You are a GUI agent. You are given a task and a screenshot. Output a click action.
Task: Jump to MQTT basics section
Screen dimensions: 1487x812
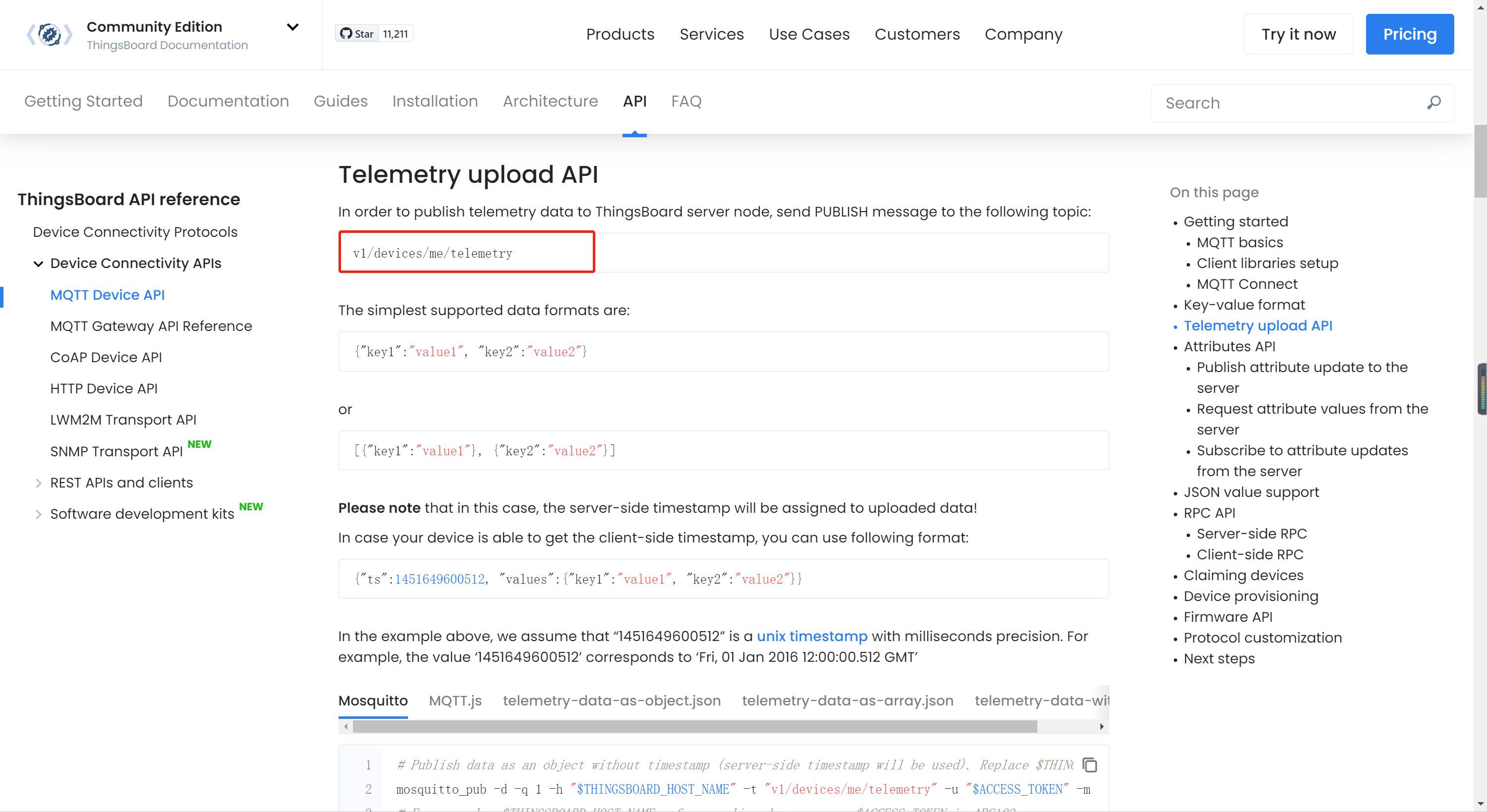(1239, 242)
